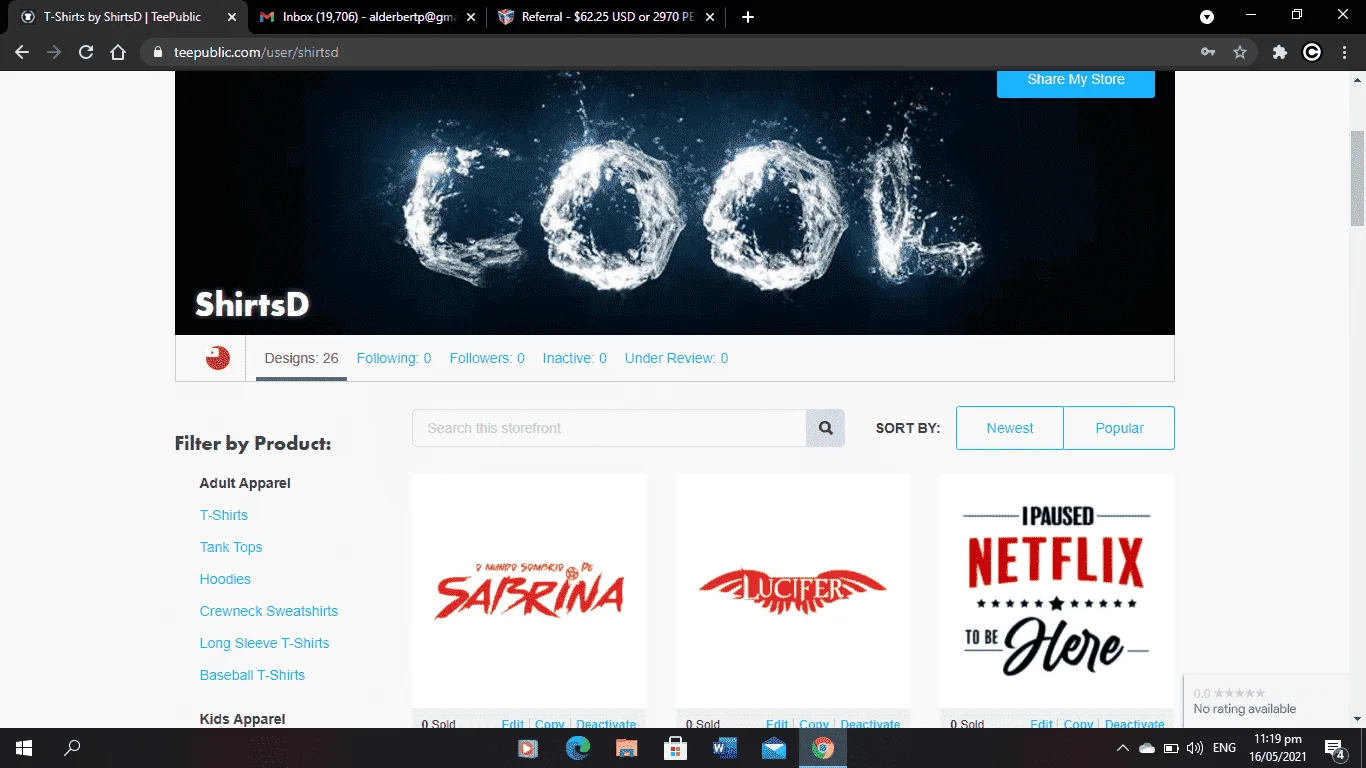Open File Explorer from the taskbar
The image size is (1366, 768).
[626, 748]
